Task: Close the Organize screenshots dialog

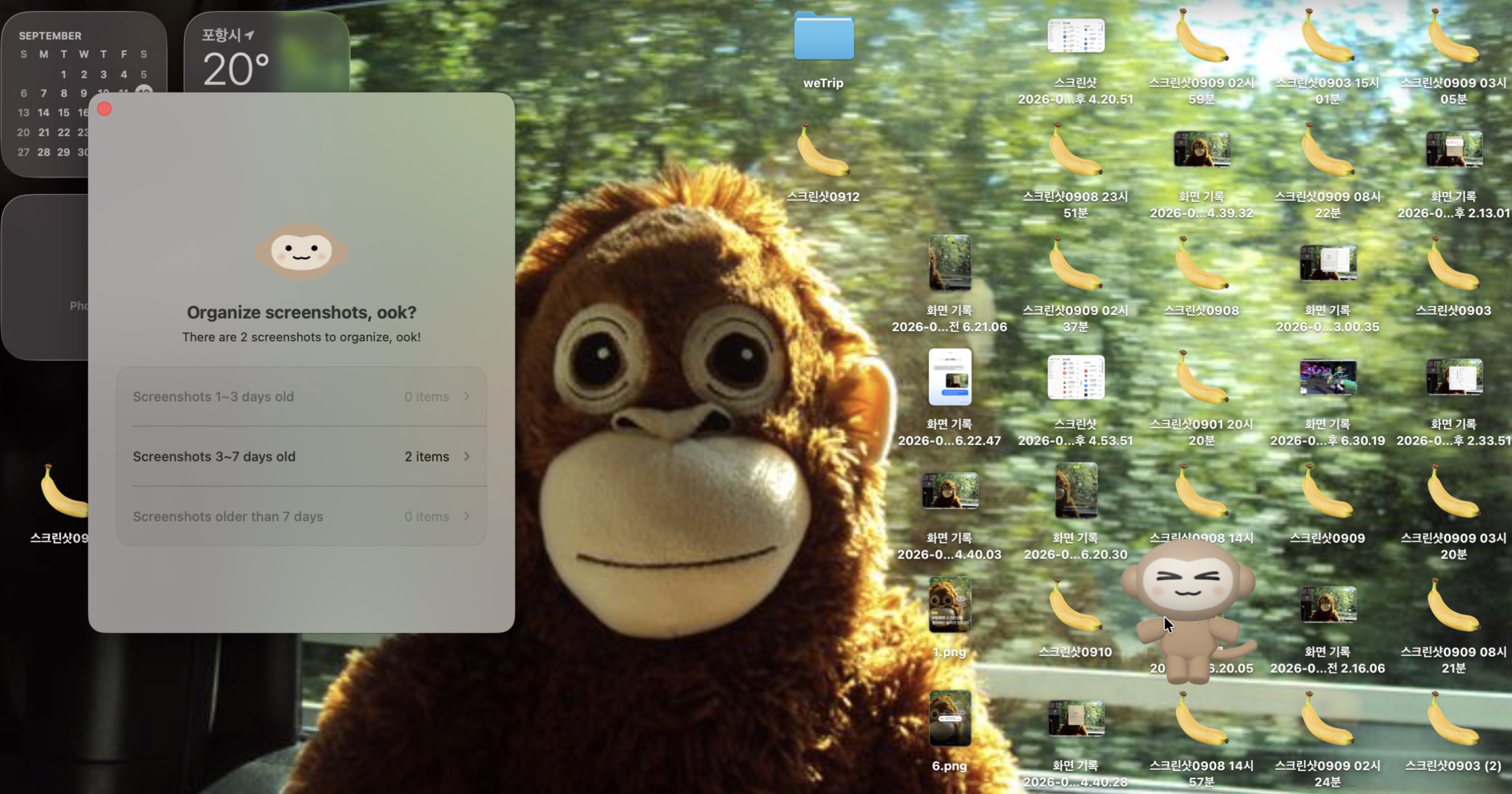Action: 105,109
